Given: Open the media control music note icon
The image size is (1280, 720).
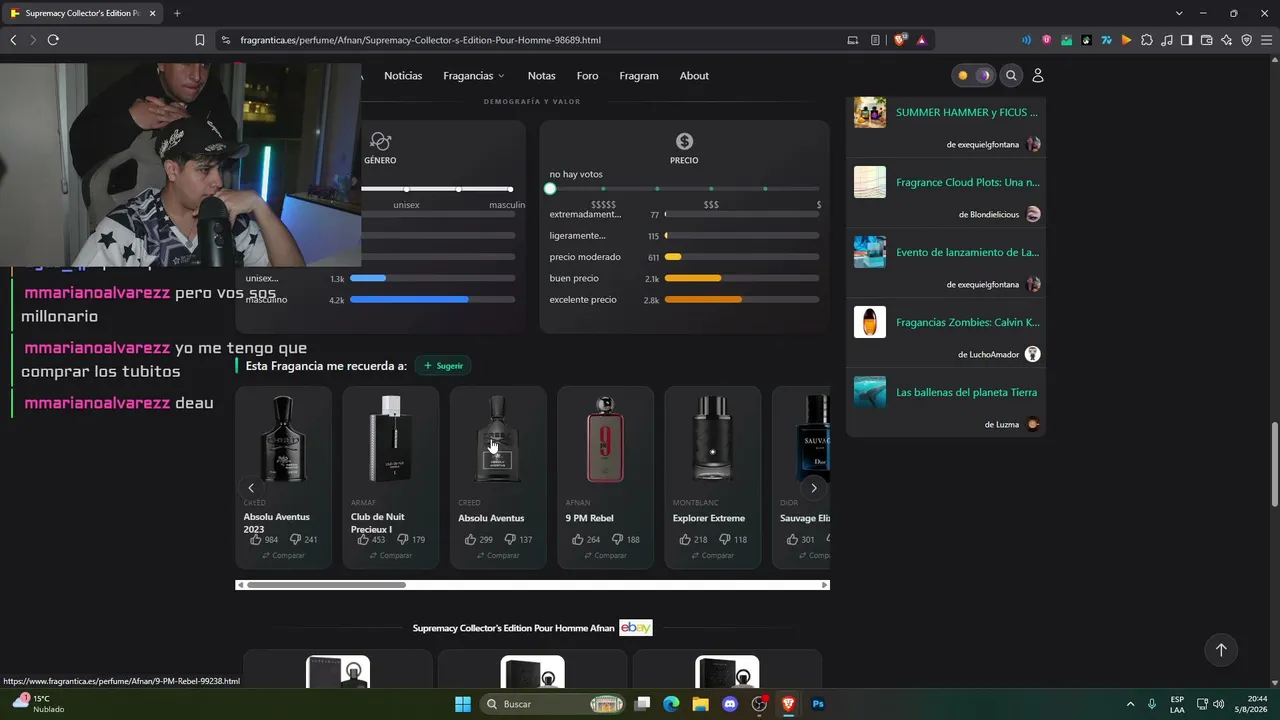Looking at the screenshot, I should pos(1166,40).
